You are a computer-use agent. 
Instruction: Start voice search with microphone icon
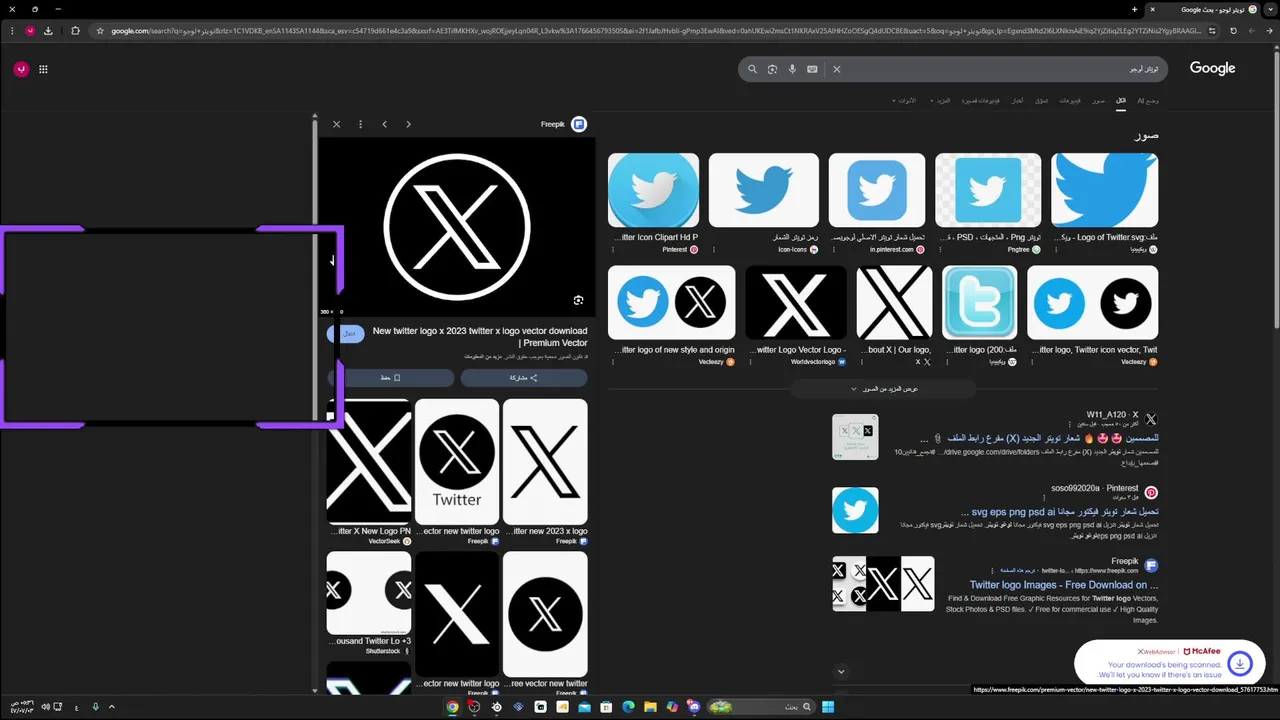pos(792,69)
